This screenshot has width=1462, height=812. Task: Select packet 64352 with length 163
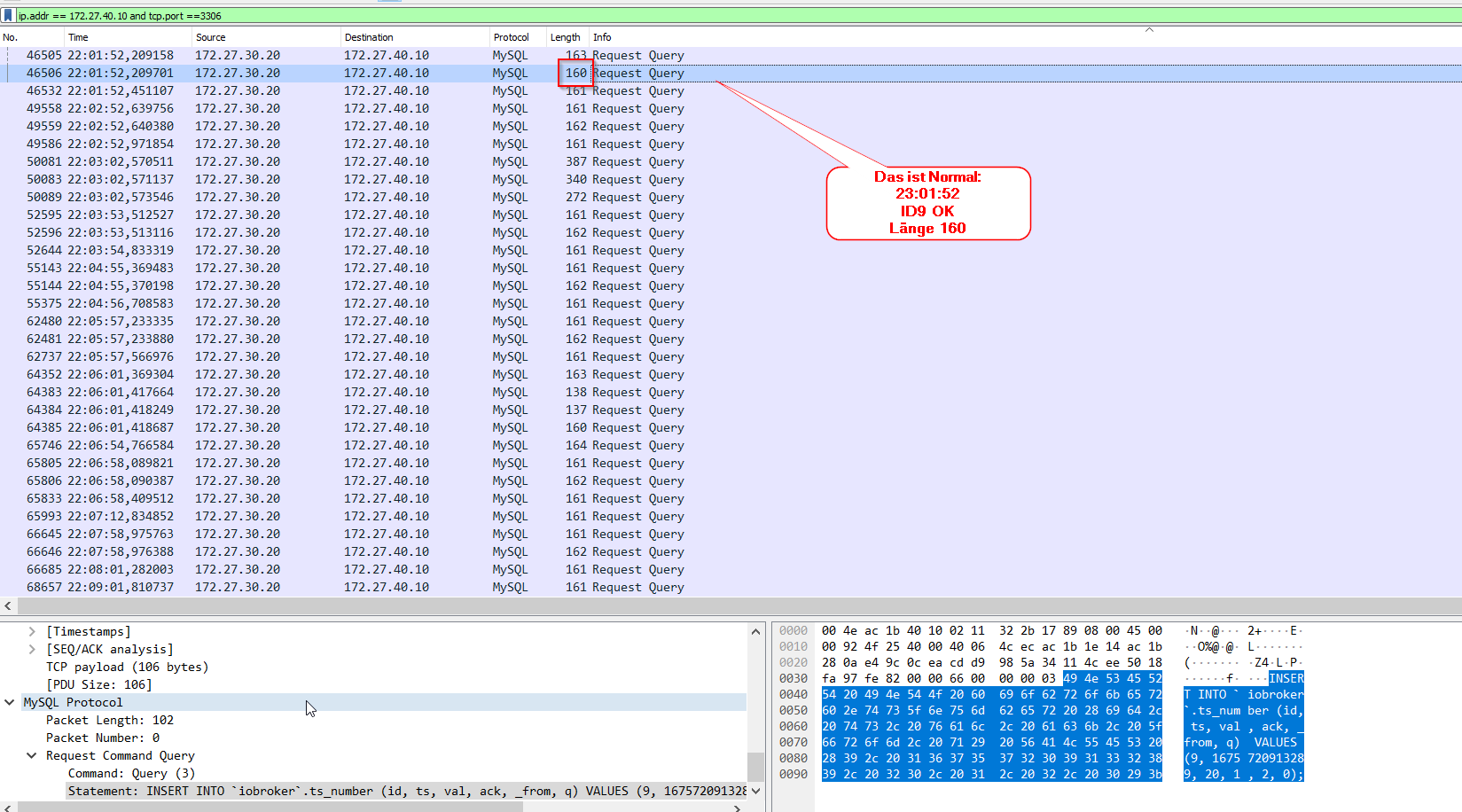coord(731,374)
